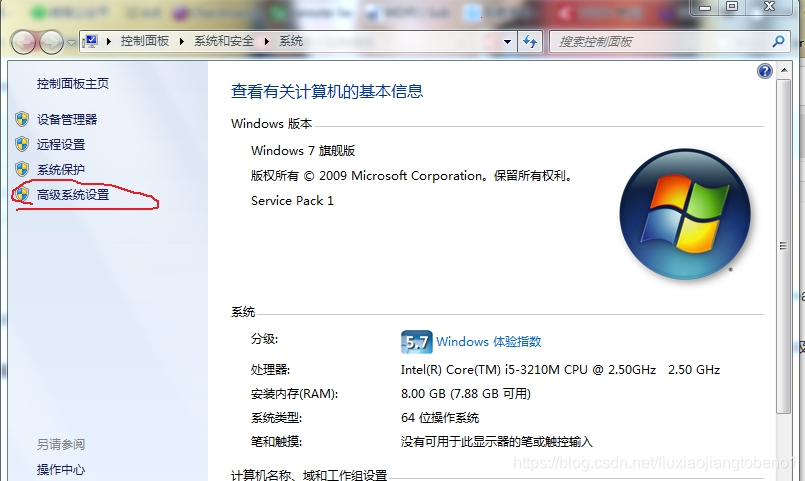805x481 pixels.
Task: Click shield icon beside 设备管理器
Action: click(x=22, y=119)
